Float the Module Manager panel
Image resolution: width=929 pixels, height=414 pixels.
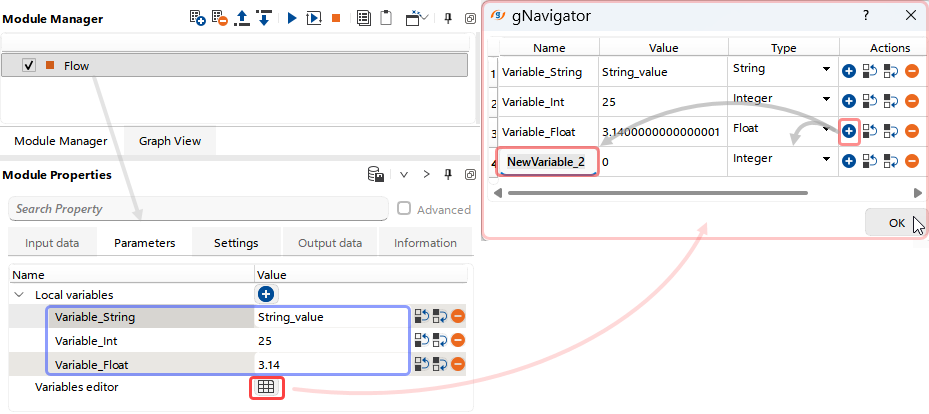(x=470, y=18)
